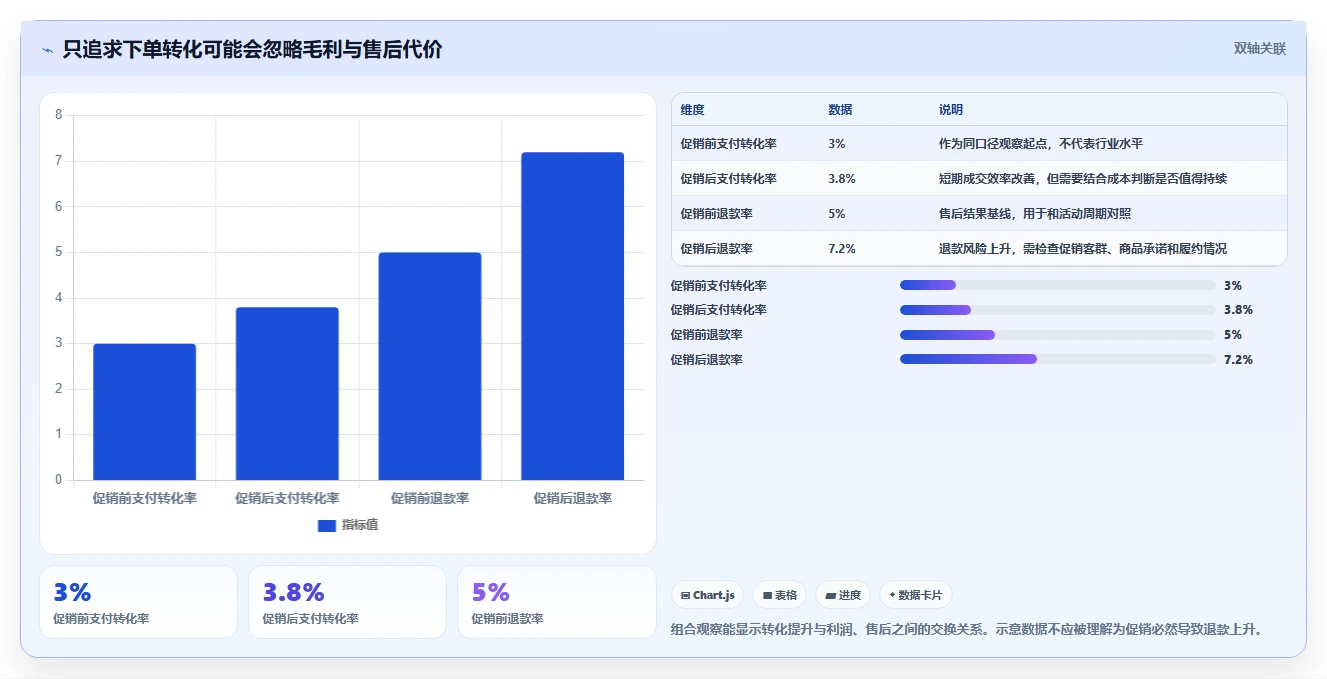Click the 7.2% value beside progress bar
Screen dimensions: 1327x679
click(1238, 359)
